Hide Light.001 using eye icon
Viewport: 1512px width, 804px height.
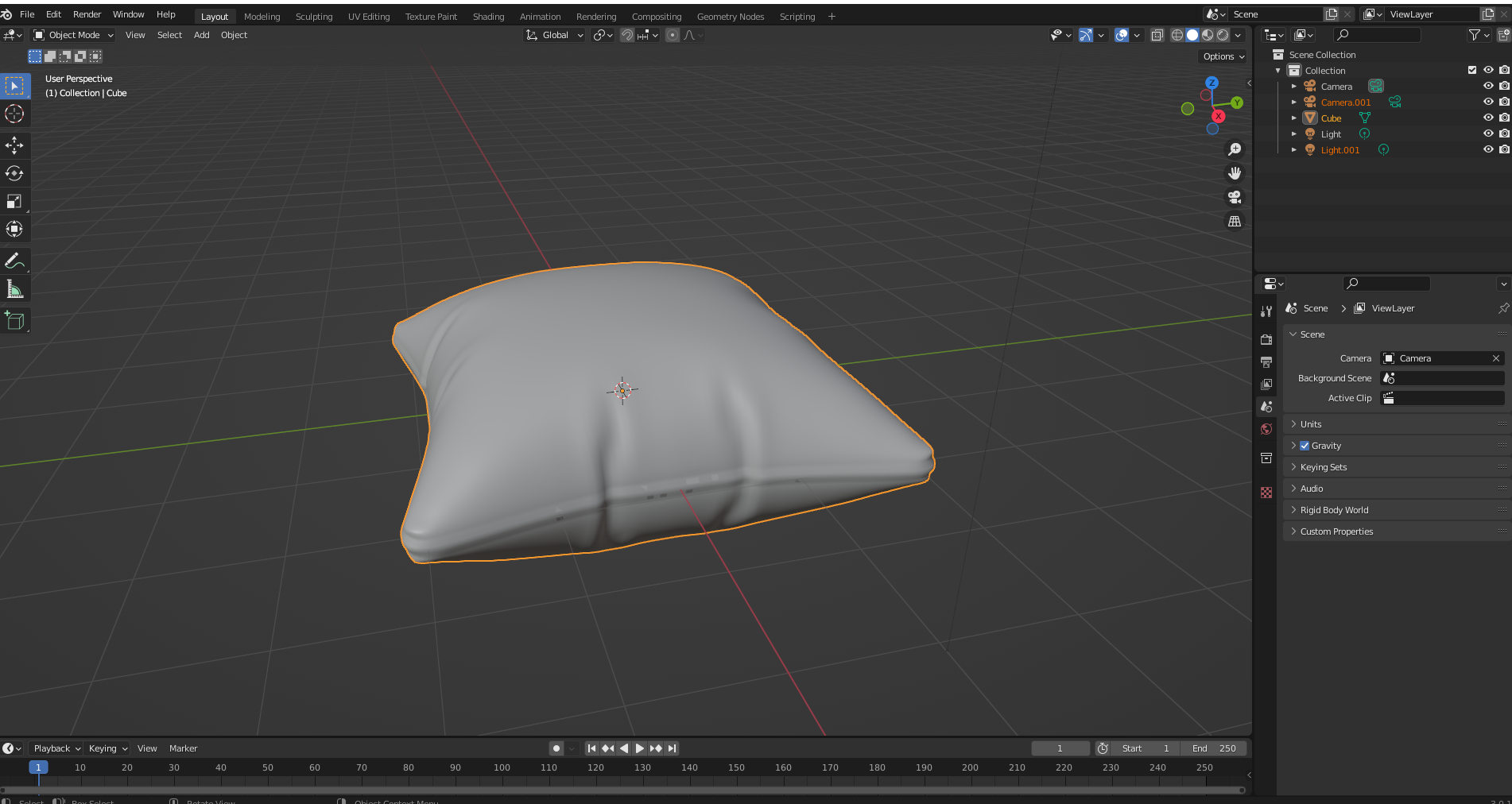point(1488,149)
